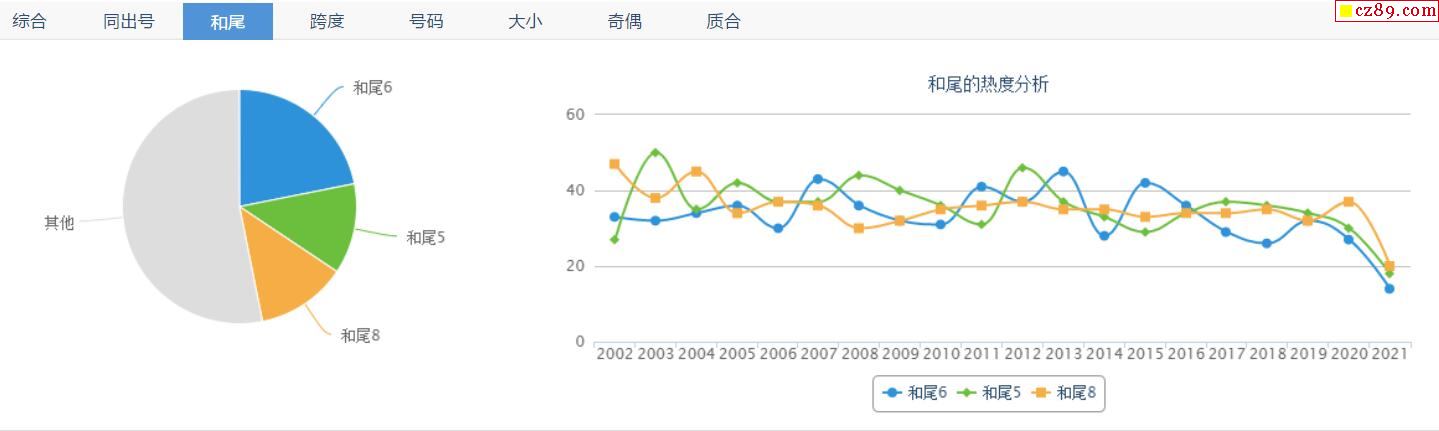Toggle 和尾6 series in chart legend
The width and height of the screenshot is (1439, 431).
[x=917, y=393]
